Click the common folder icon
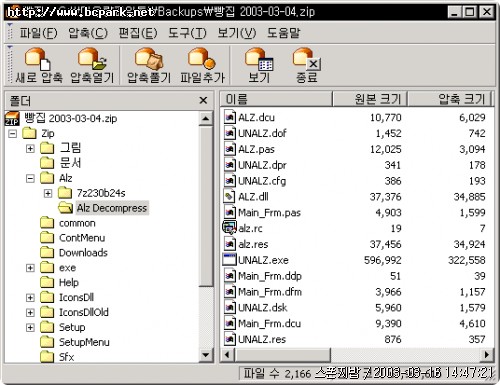Image resolution: width=500 pixels, height=385 pixels. tap(47, 223)
